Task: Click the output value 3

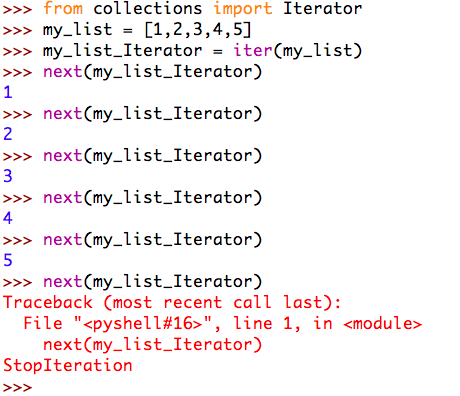Action: (8, 176)
